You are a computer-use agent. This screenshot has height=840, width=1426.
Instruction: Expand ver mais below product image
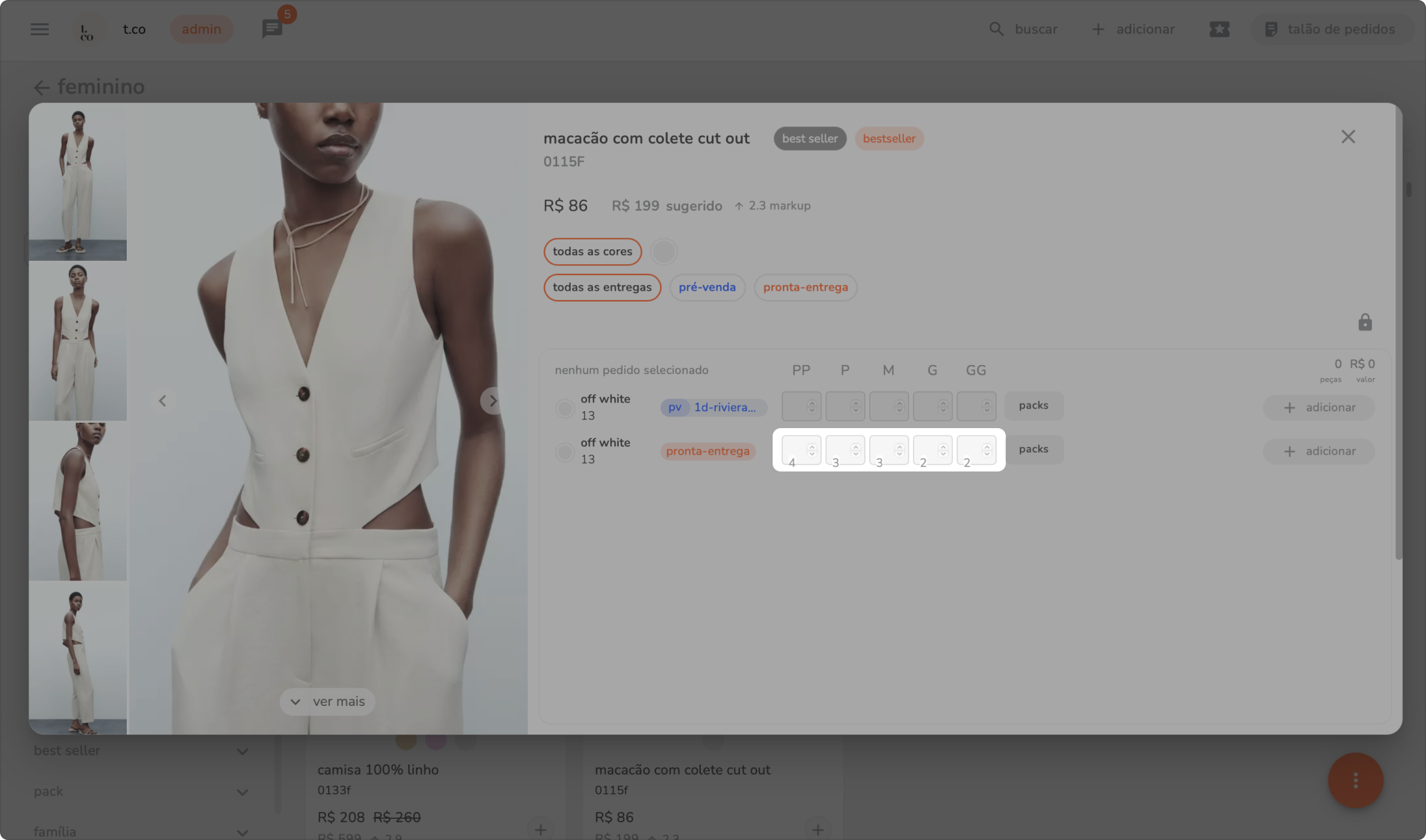(327, 702)
